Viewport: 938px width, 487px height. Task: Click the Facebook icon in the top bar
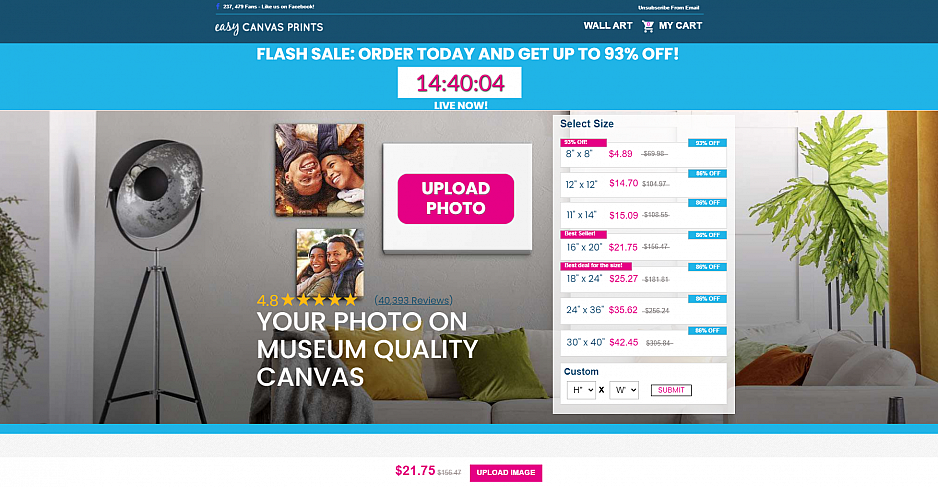[x=218, y=7]
